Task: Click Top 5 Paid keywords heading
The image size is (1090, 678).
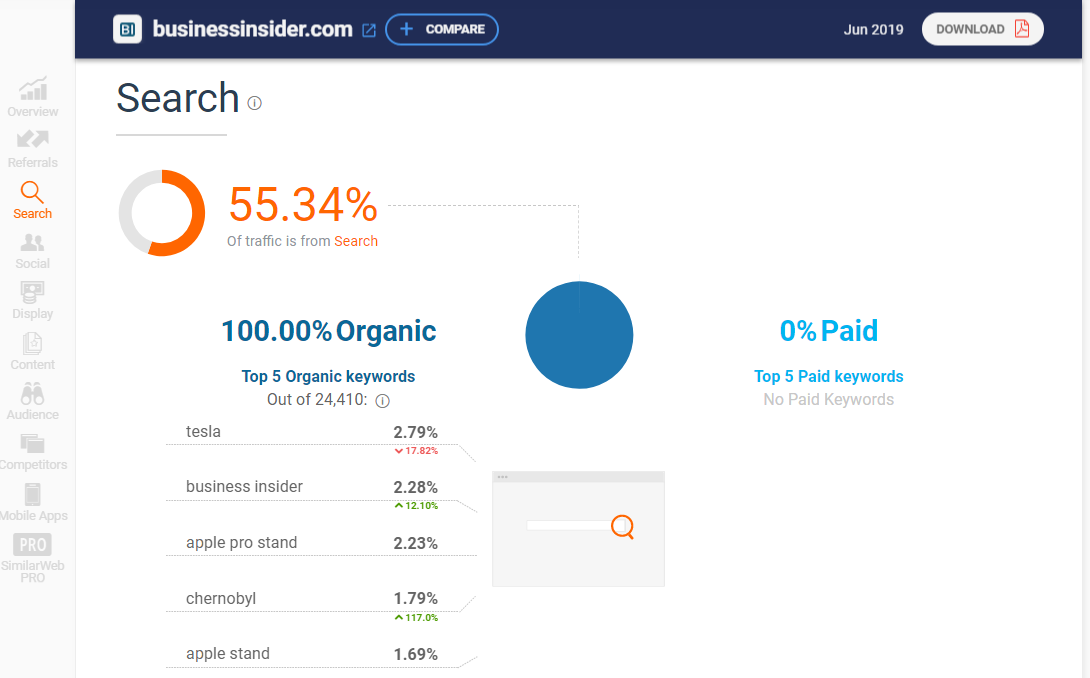Action: point(829,376)
